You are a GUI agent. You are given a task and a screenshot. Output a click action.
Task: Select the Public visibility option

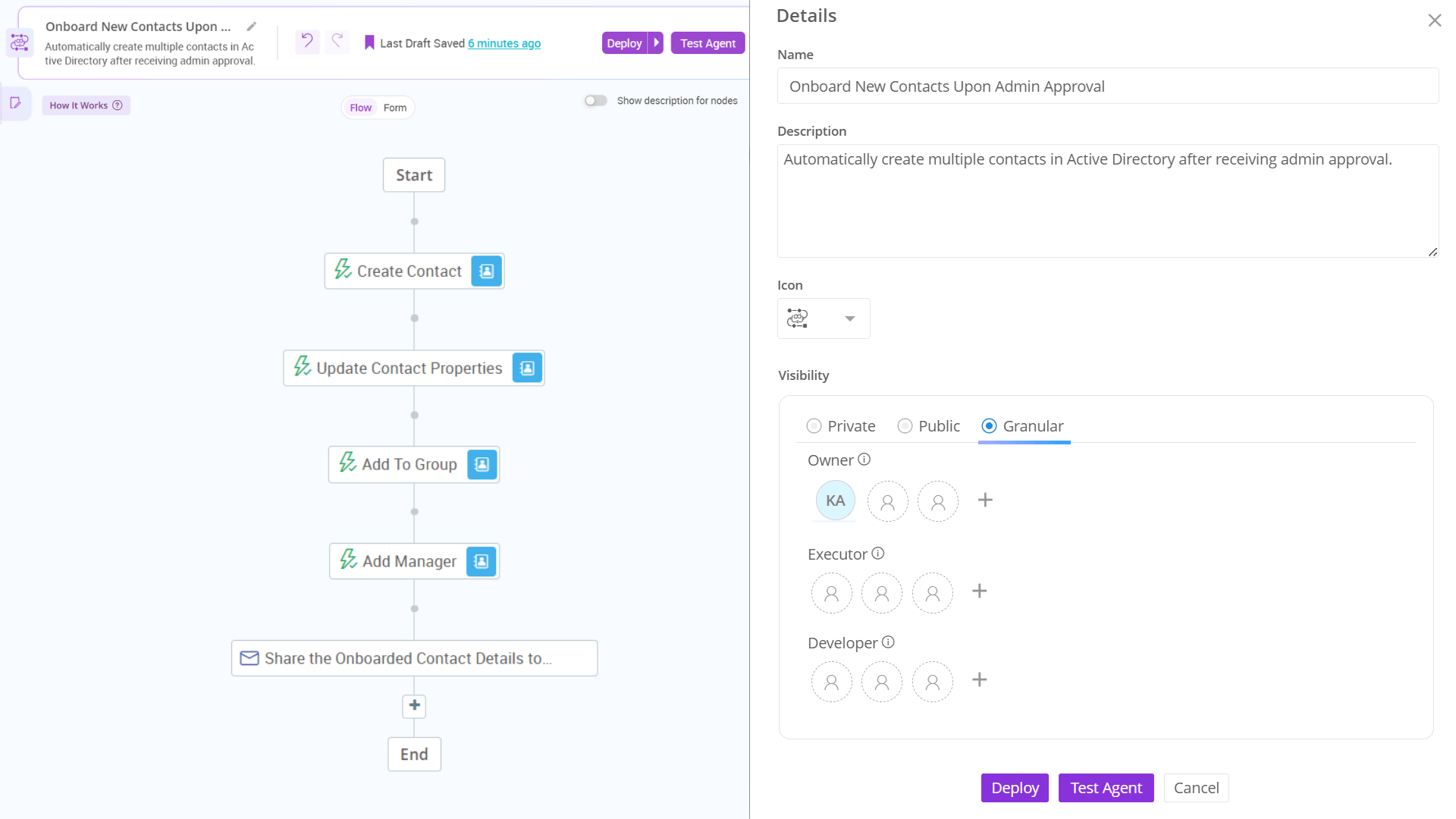928,426
